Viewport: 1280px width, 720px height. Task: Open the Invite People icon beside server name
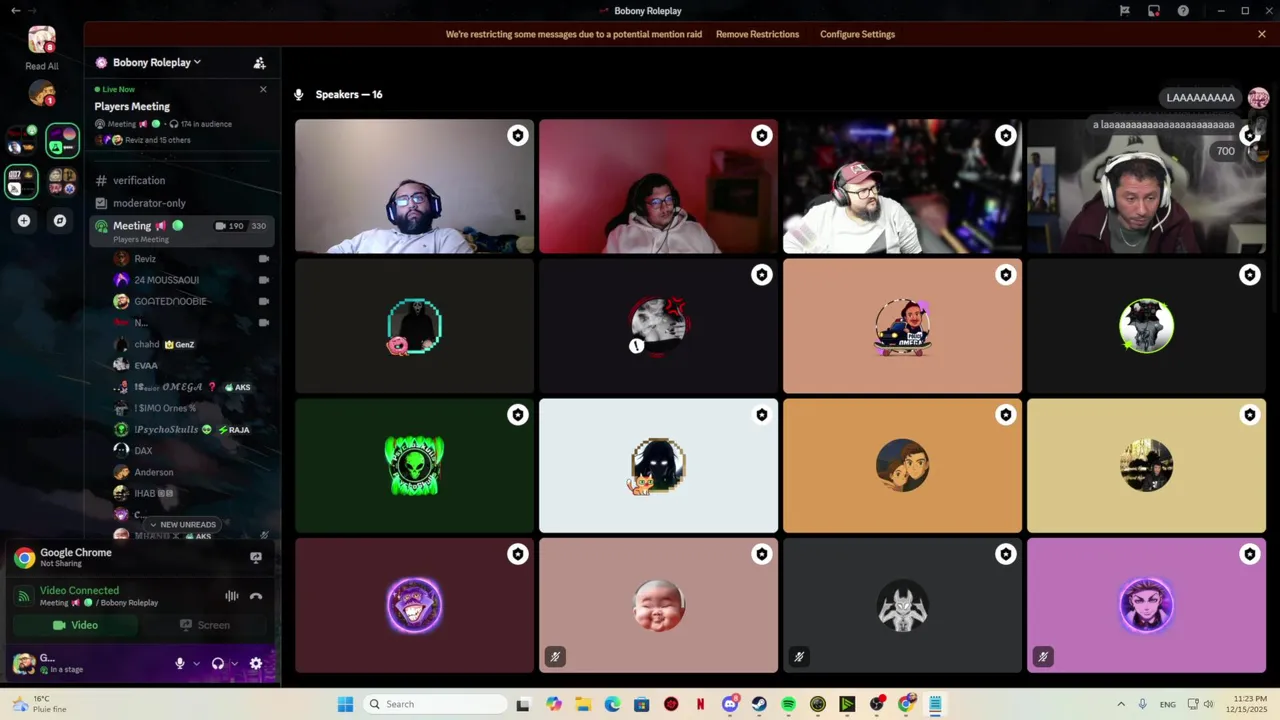[x=259, y=63]
